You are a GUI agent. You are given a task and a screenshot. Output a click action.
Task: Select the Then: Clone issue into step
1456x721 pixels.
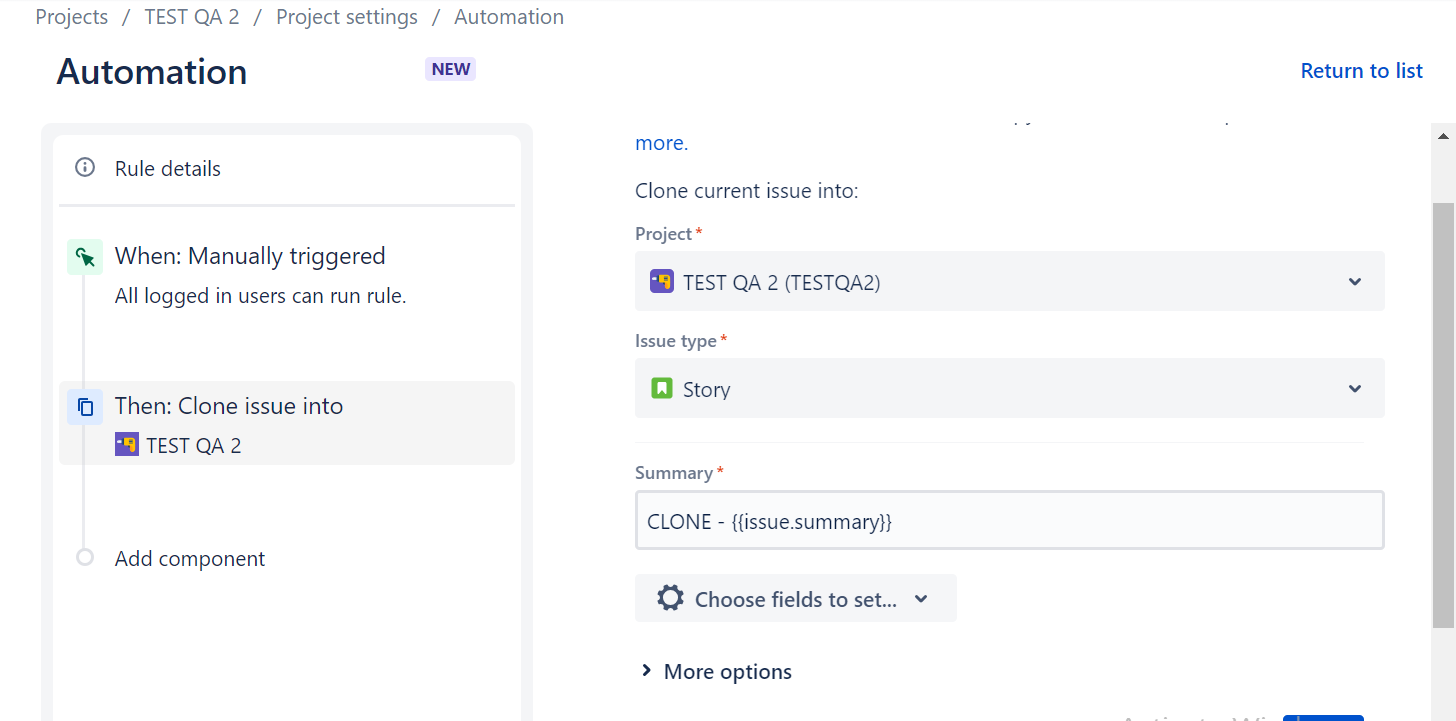click(229, 405)
